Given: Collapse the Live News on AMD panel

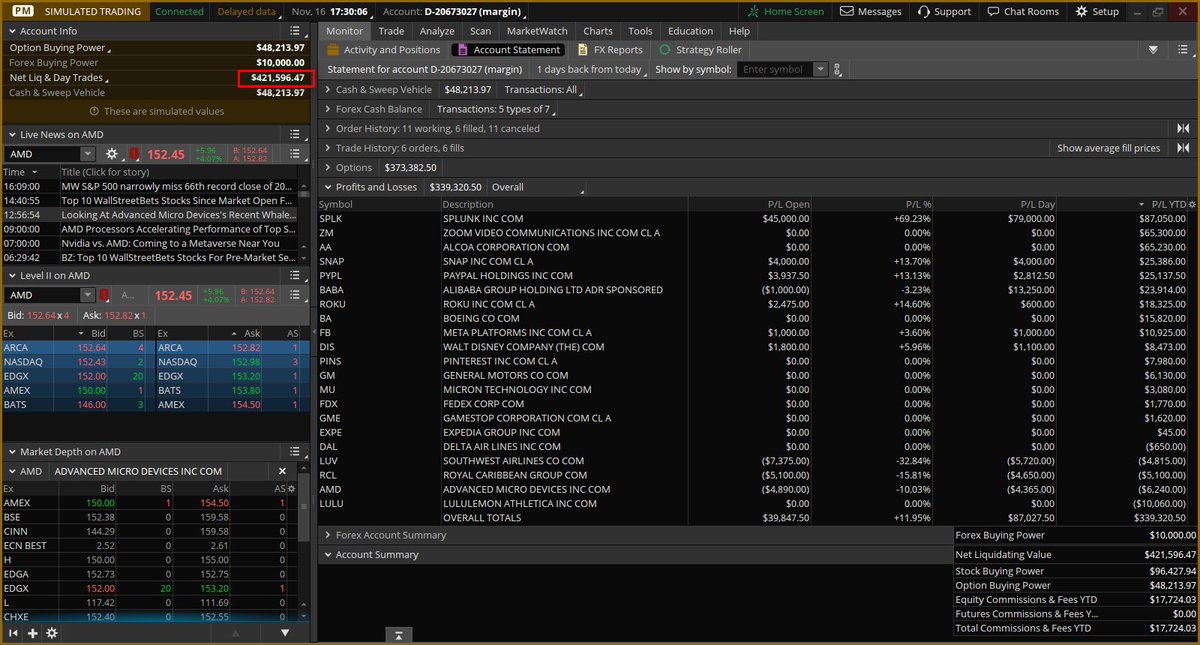Looking at the screenshot, I should coord(12,134).
